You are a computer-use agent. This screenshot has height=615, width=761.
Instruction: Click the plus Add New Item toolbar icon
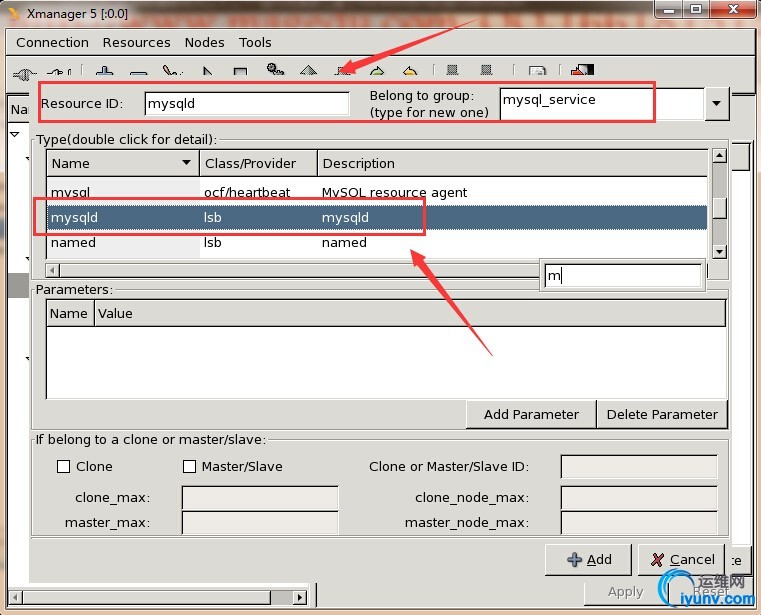click(x=104, y=71)
